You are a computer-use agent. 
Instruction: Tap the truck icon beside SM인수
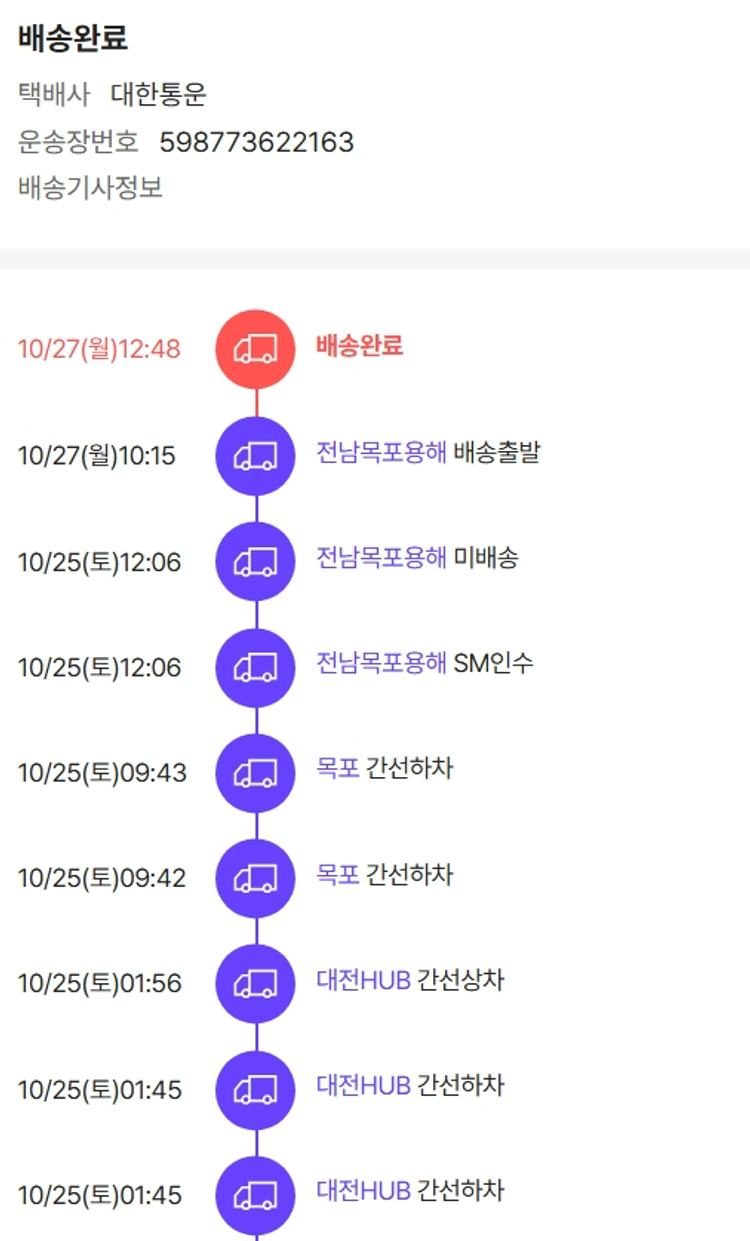click(x=256, y=667)
